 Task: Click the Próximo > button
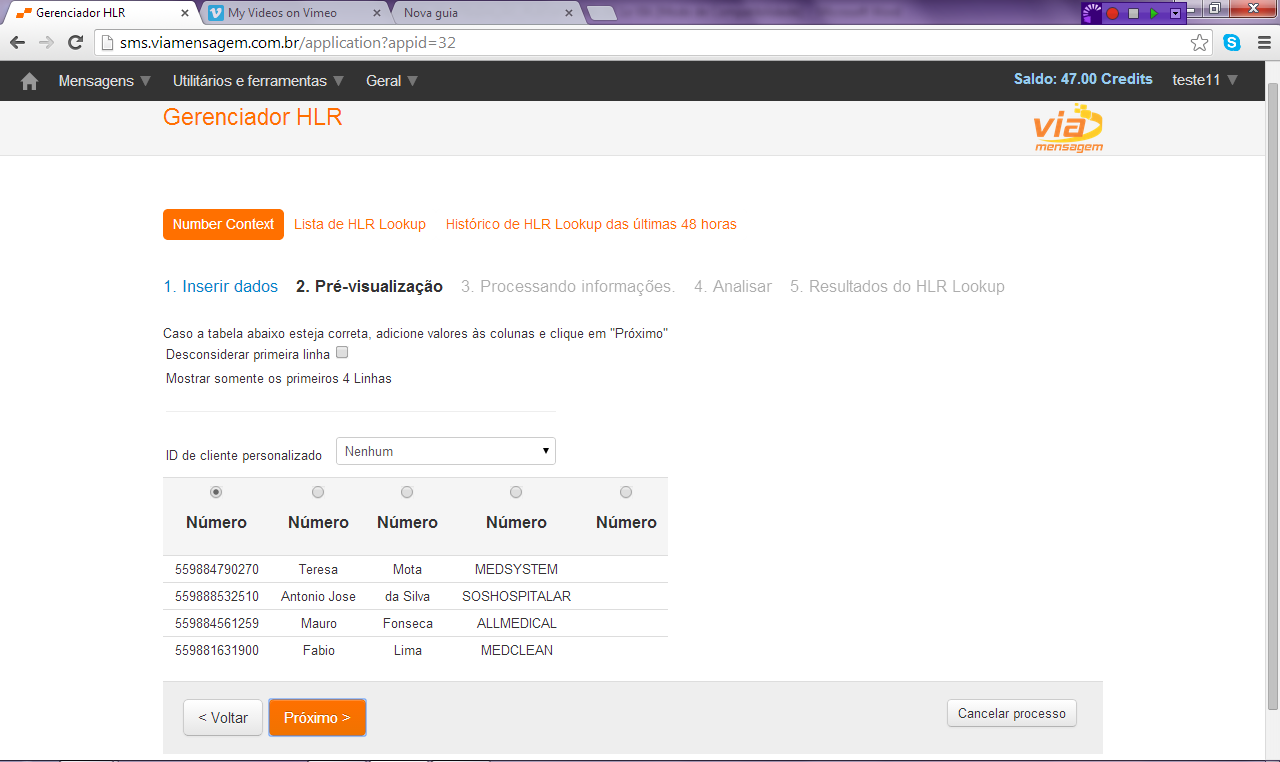317,718
